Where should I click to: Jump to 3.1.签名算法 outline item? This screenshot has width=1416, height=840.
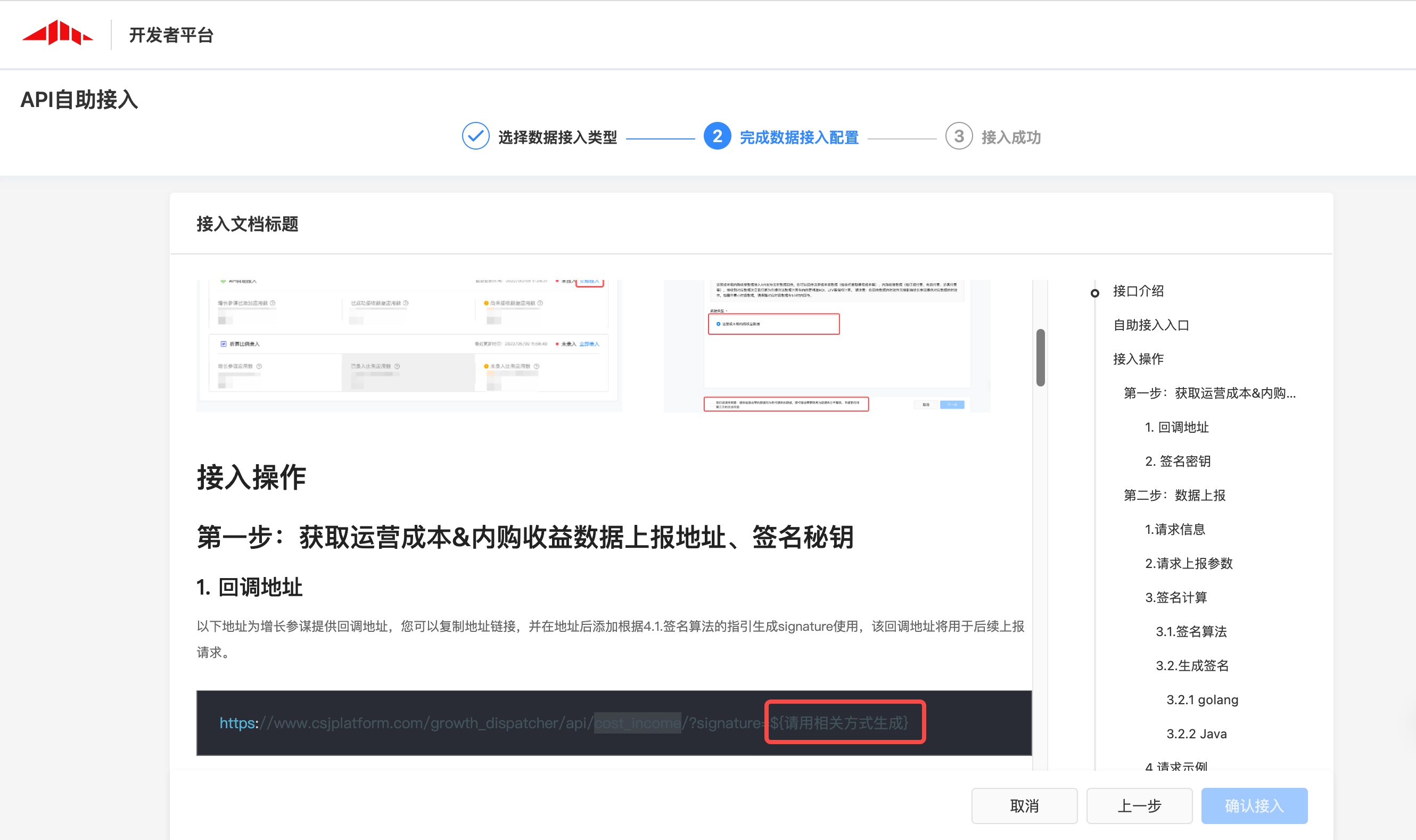click(x=1191, y=632)
